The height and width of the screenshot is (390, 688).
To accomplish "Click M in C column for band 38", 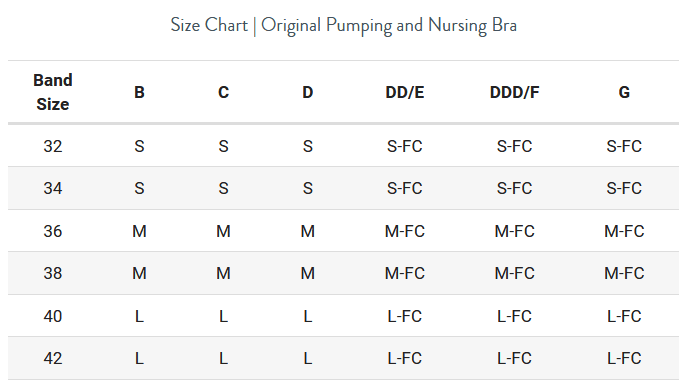I will [x=223, y=273].
